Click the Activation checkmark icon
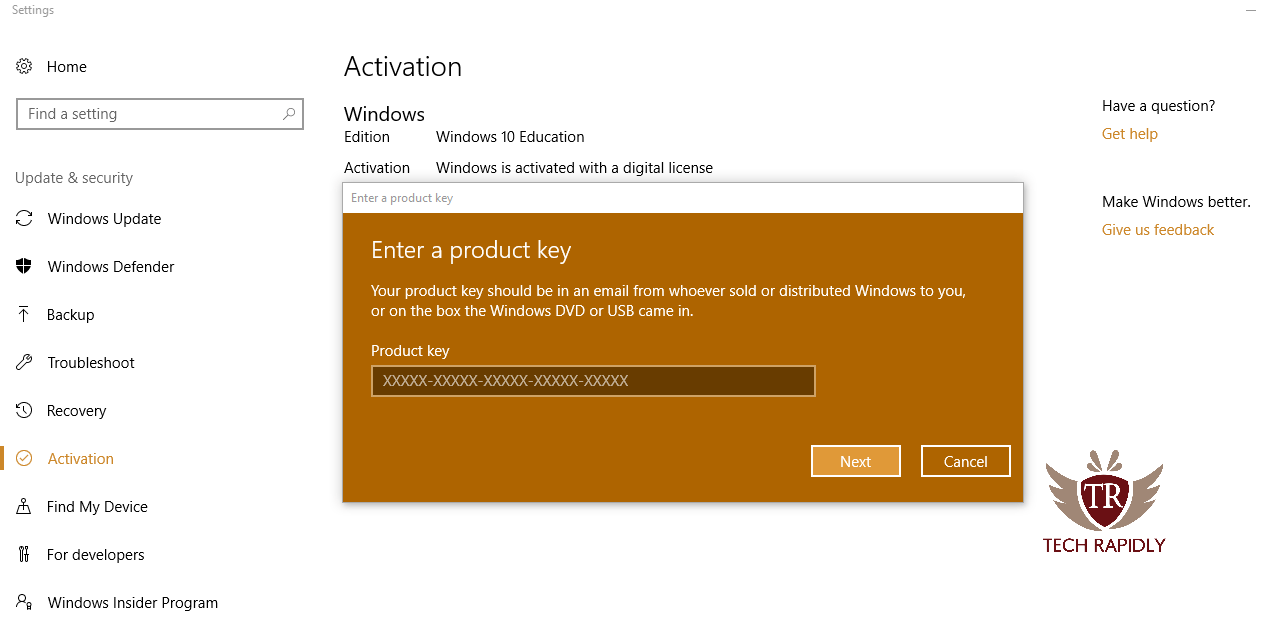This screenshot has height=619, width=1265. pyautogui.click(x=24, y=458)
